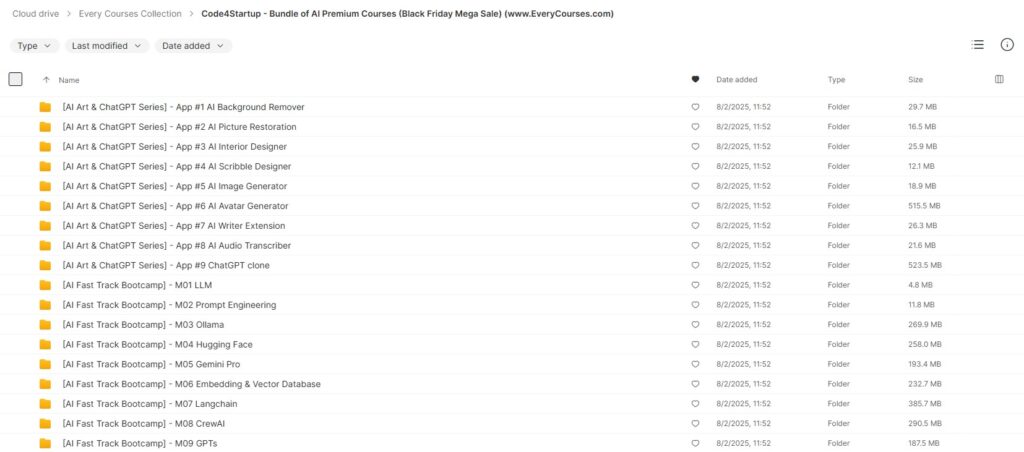Viewport: 1024px width, 452px height.
Task: Open the App #9 ChatGPT clone folder
Action: point(166,265)
